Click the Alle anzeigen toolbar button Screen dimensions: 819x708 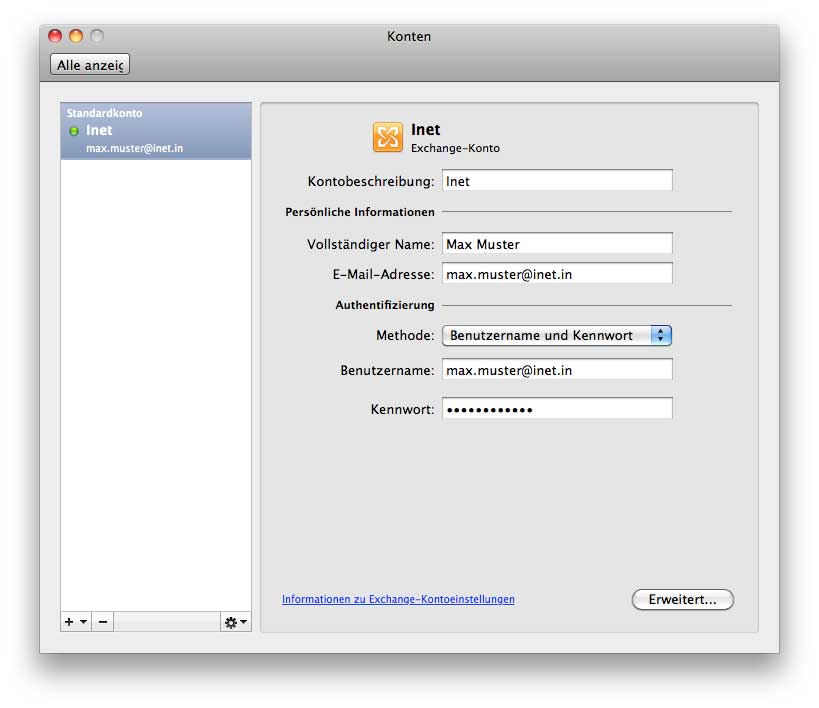[x=90, y=65]
